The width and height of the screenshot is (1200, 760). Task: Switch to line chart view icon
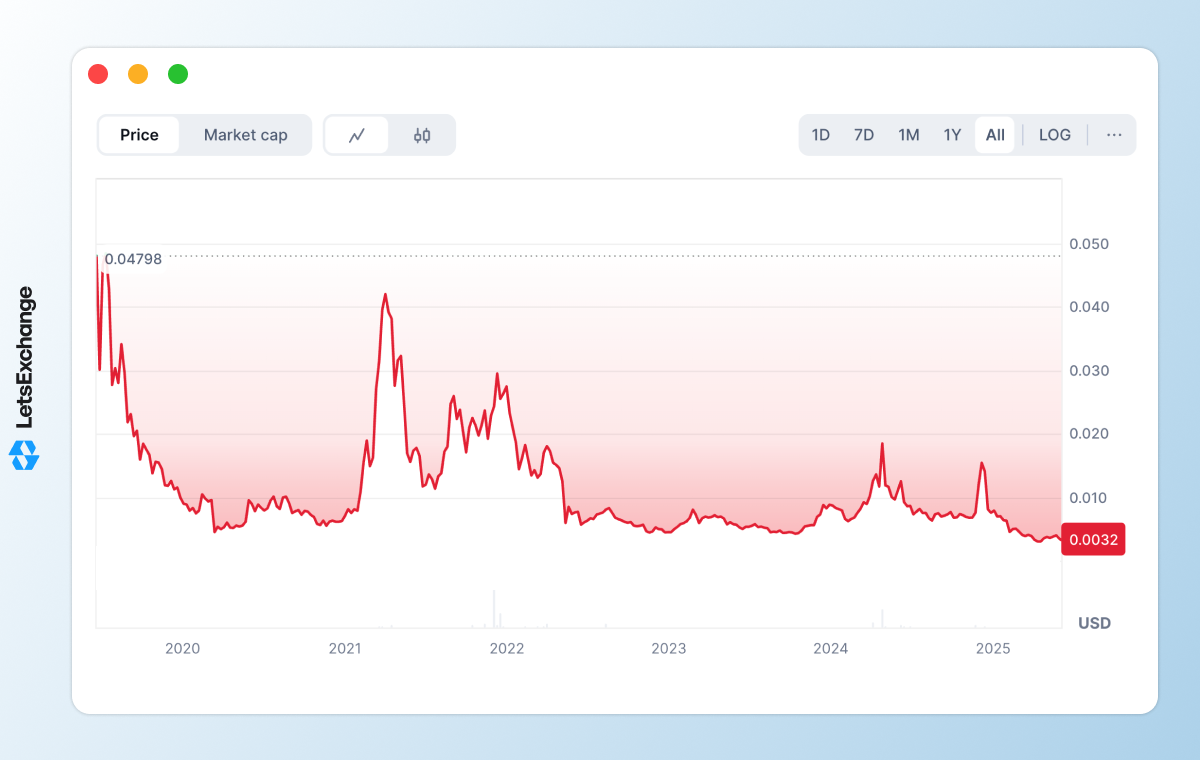pyautogui.click(x=356, y=135)
